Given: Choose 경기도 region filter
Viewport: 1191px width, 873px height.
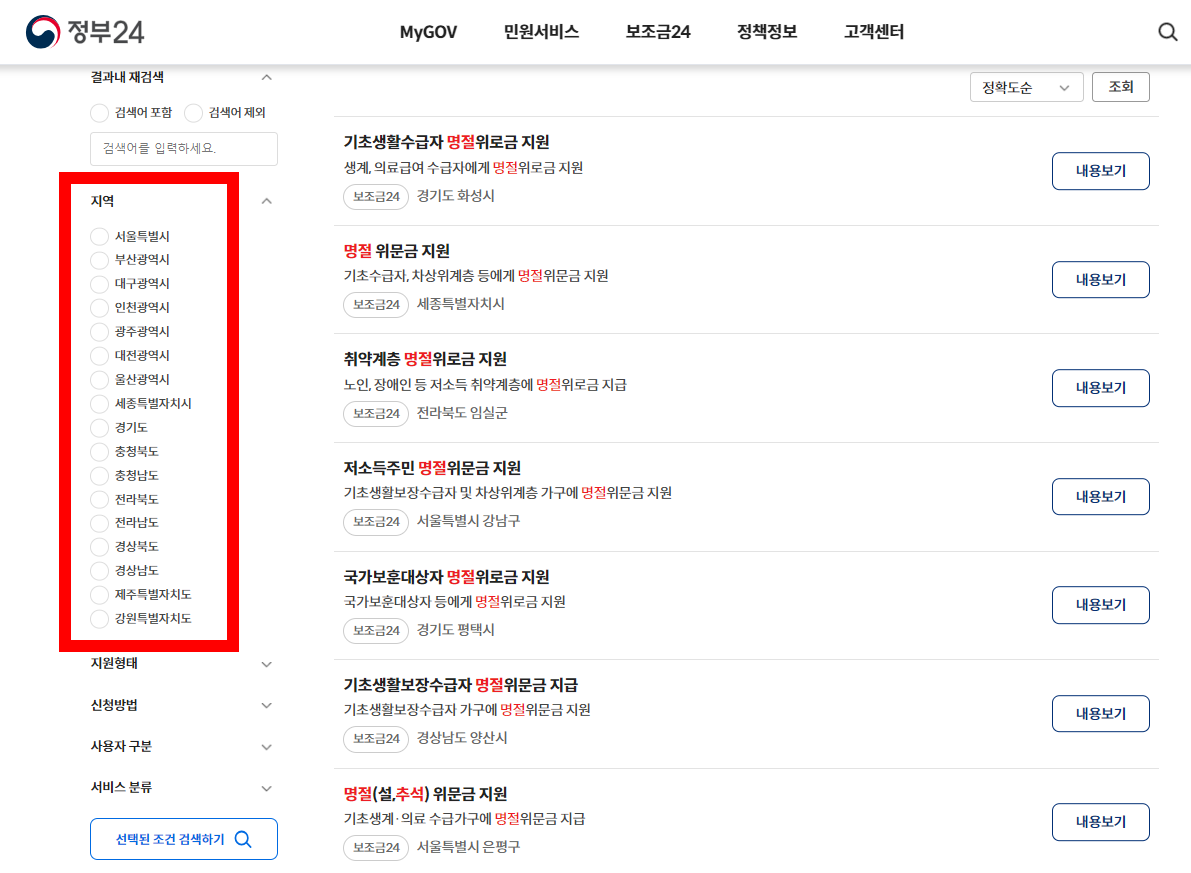Looking at the screenshot, I should [x=99, y=428].
